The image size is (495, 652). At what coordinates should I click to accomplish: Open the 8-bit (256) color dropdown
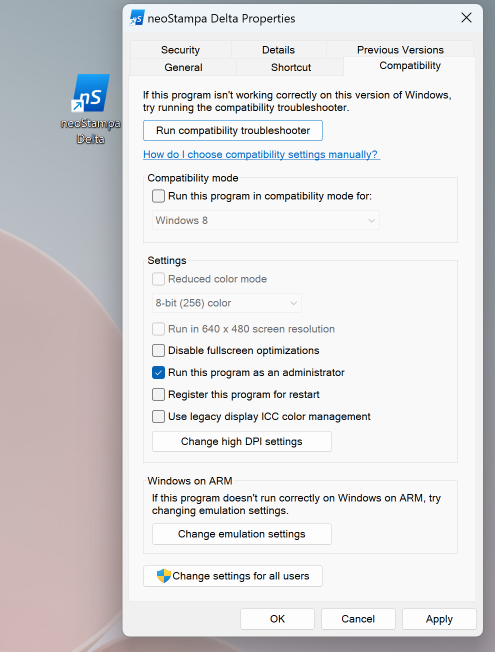[227, 303]
